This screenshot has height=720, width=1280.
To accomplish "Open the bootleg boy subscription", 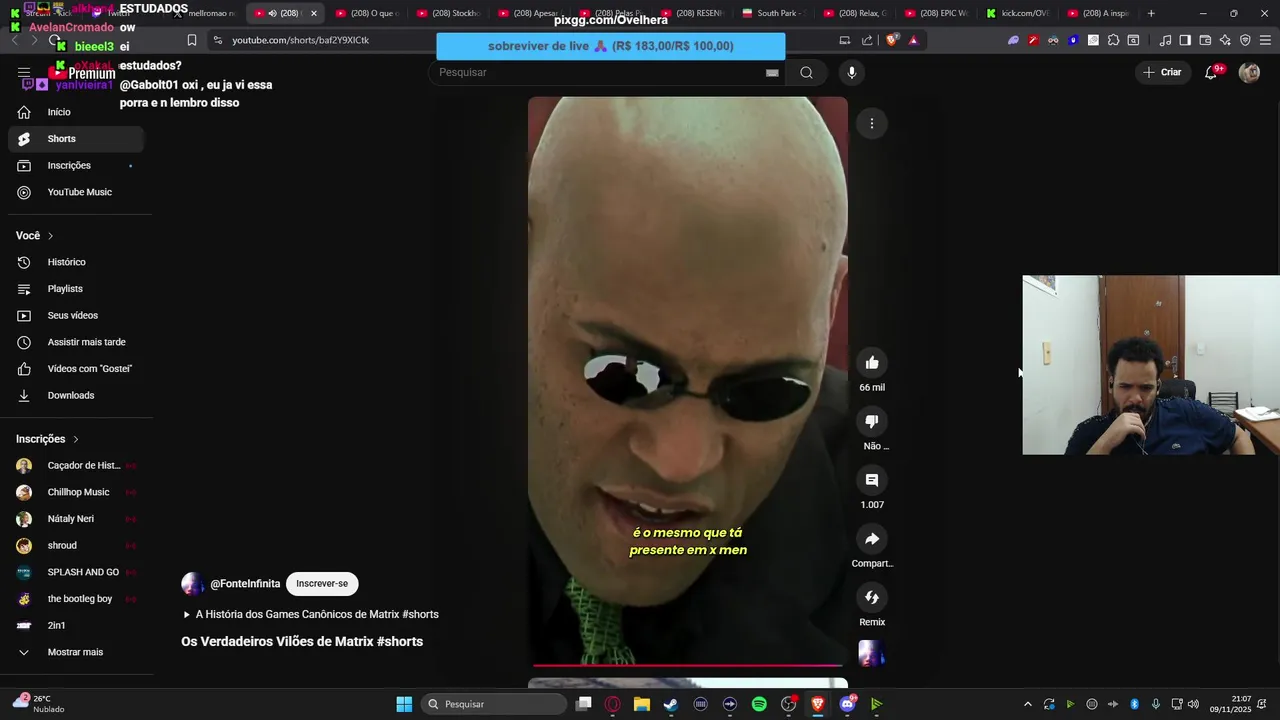I will [x=76, y=599].
